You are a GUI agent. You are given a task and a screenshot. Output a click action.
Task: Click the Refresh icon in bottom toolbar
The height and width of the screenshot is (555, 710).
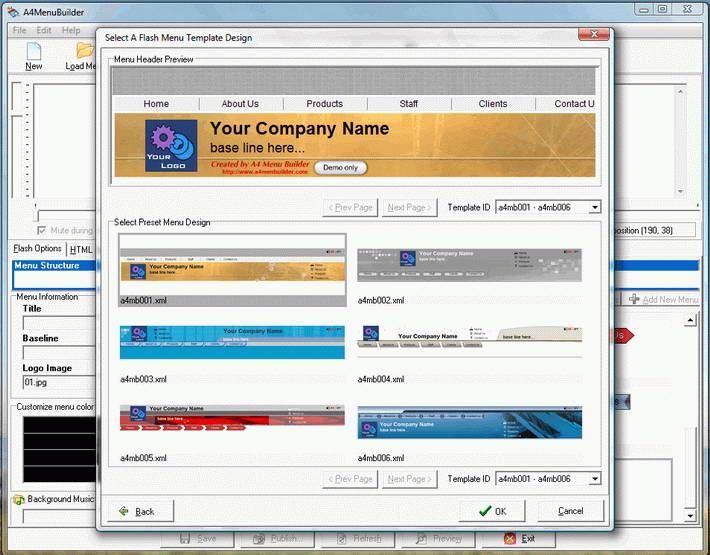coord(342,539)
